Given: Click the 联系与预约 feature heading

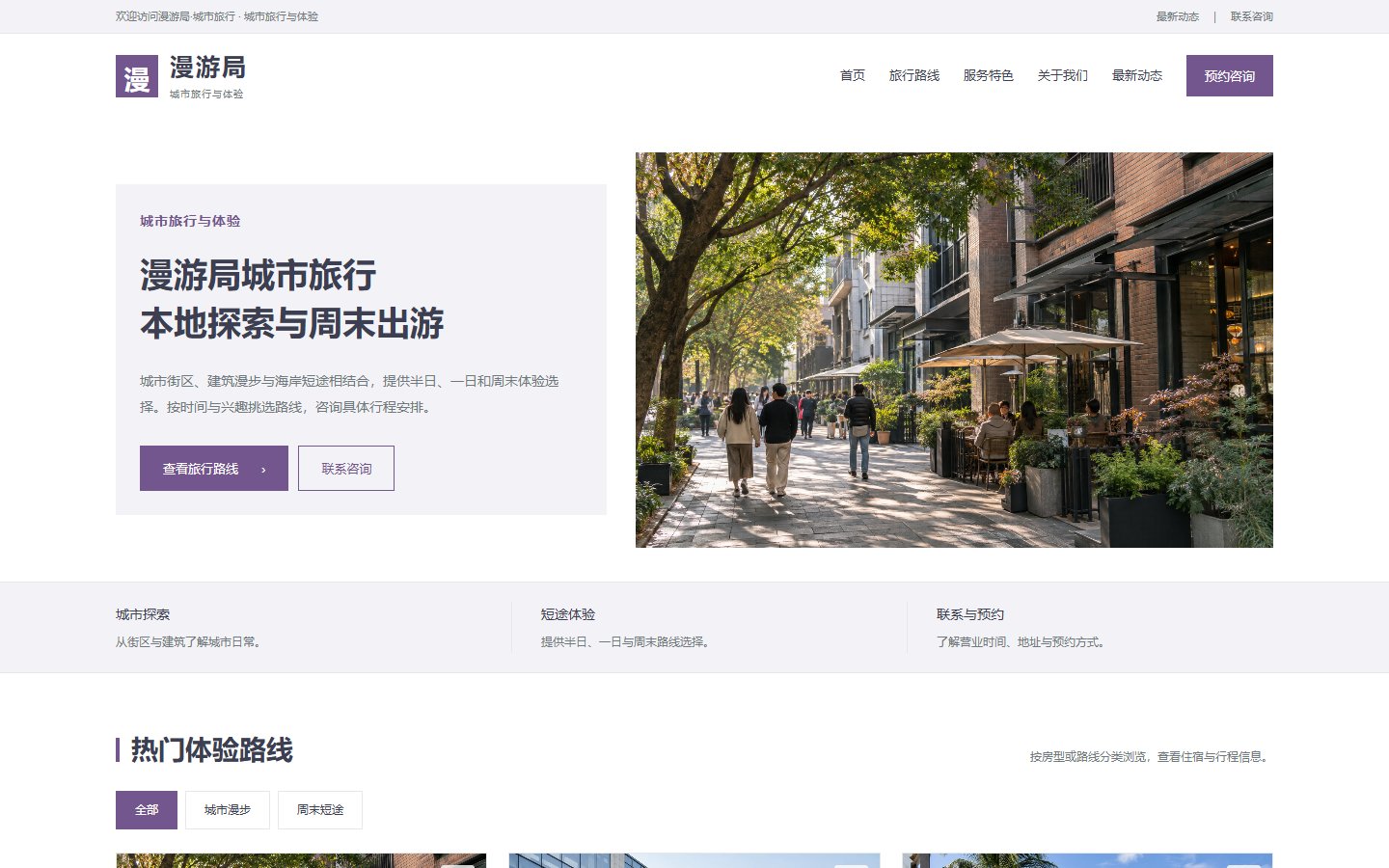Looking at the screenshot, I should pos(970,614).
